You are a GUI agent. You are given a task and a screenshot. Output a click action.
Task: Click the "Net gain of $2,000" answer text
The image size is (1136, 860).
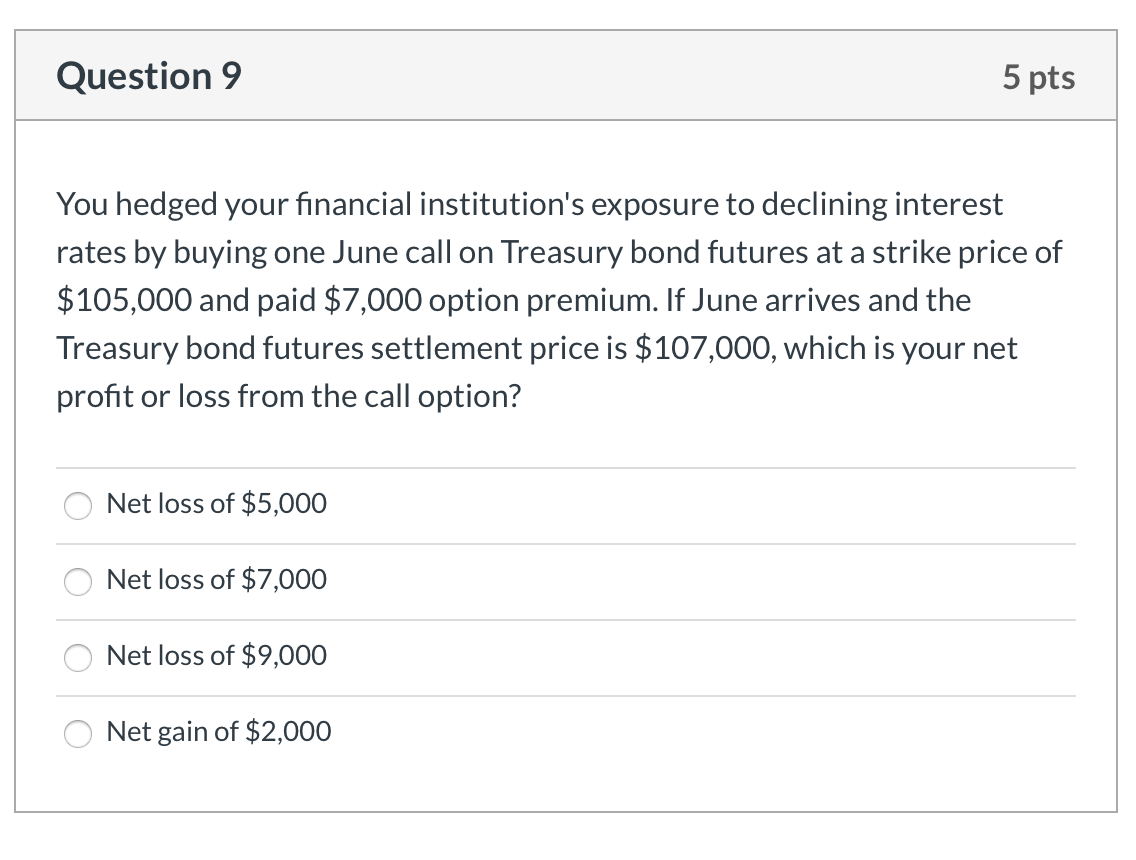tap(218, 732)
